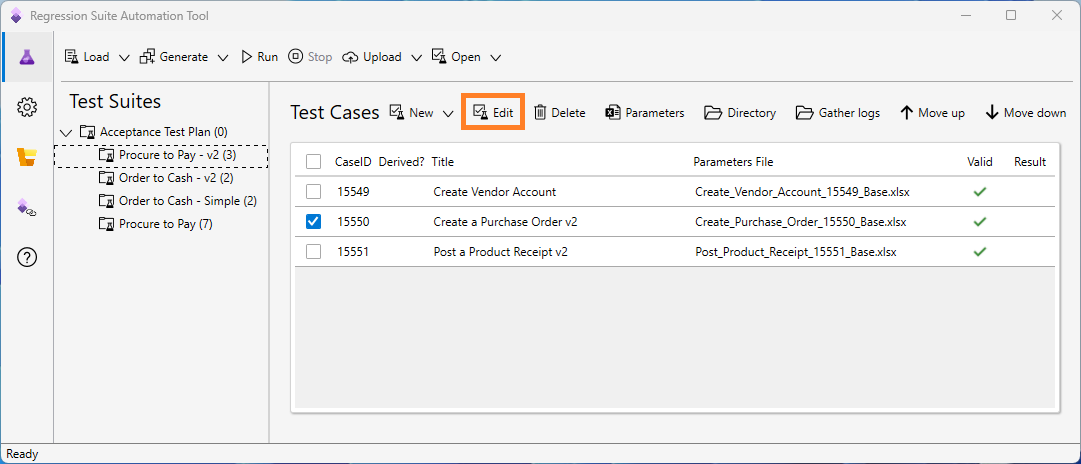Open the Generate dropdown menu
This screenshot has width=1081, height=464.
pyautogui.click(x=223, y=58)
